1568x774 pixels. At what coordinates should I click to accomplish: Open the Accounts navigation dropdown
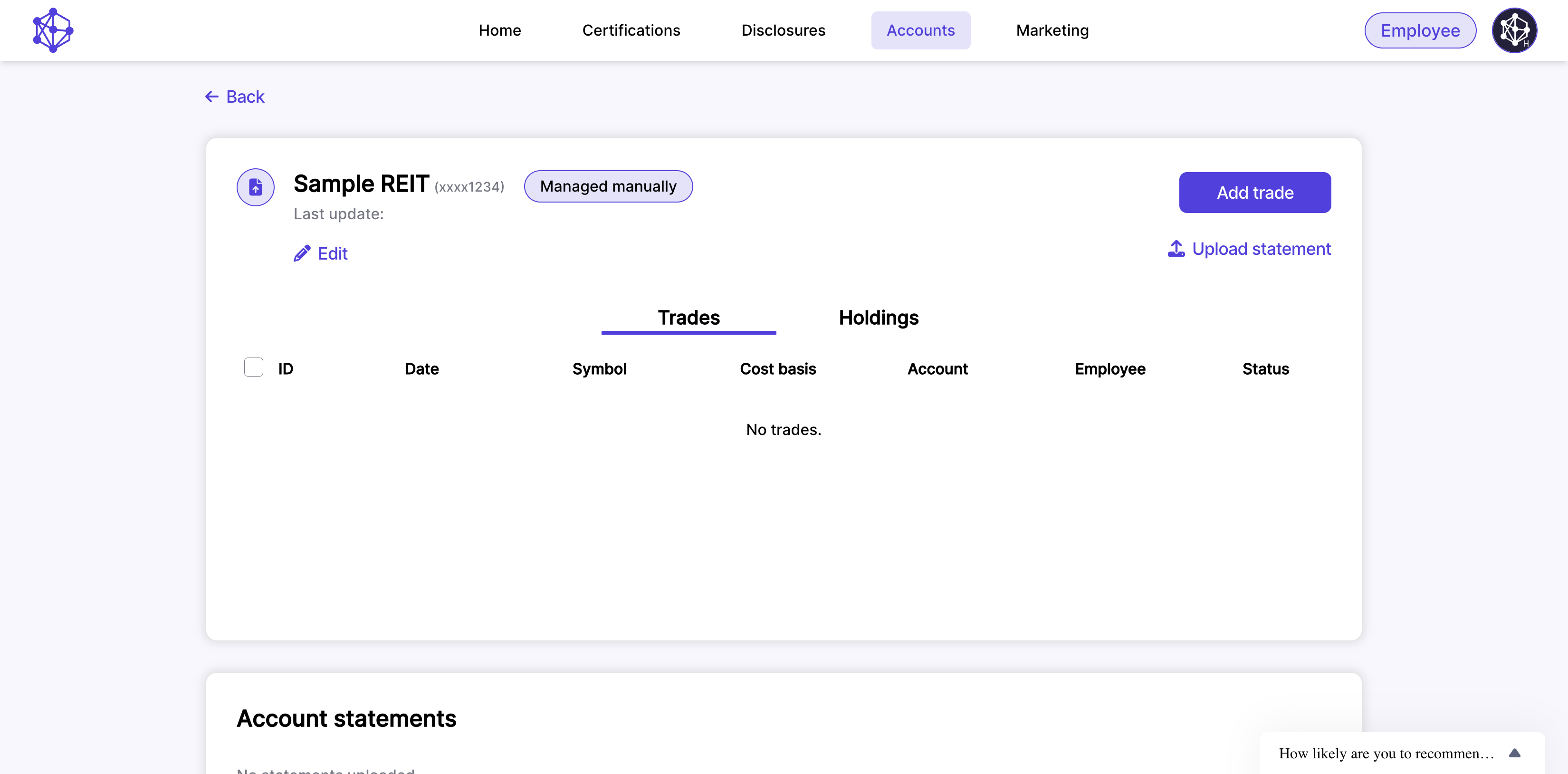pyautogui.click(x=920, y=30)
